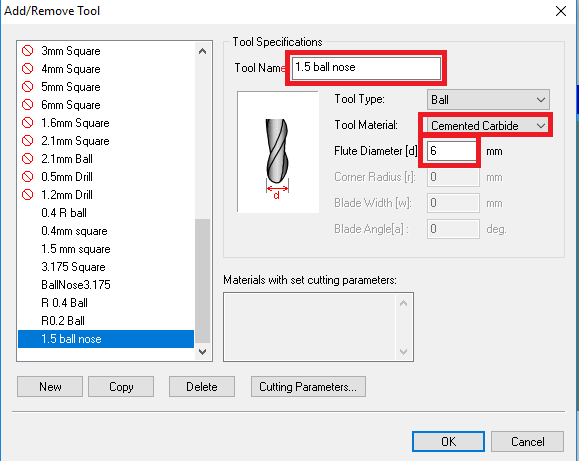Click tool list scroll down arrow

202,351
